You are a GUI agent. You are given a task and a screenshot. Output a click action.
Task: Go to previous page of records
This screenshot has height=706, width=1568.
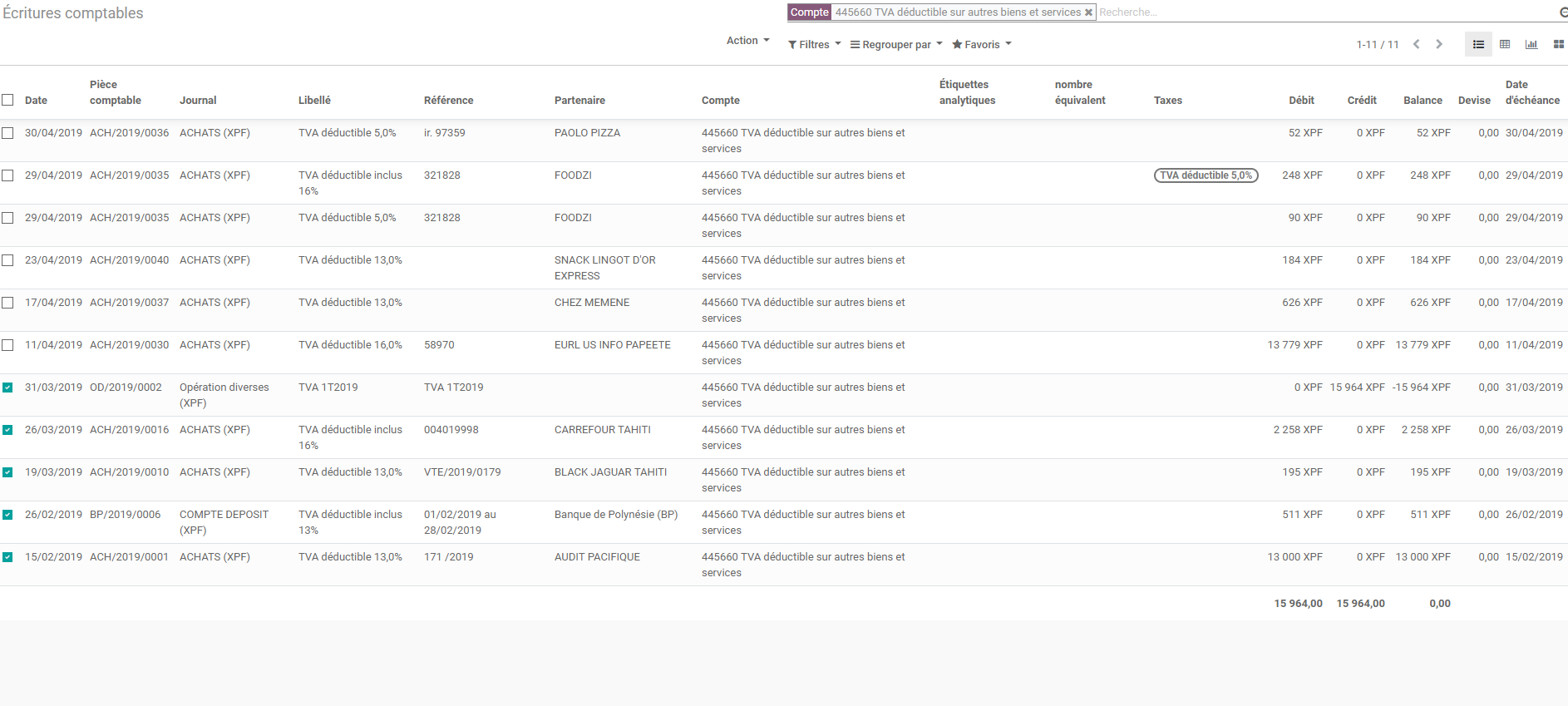(x=1416, y=44)
